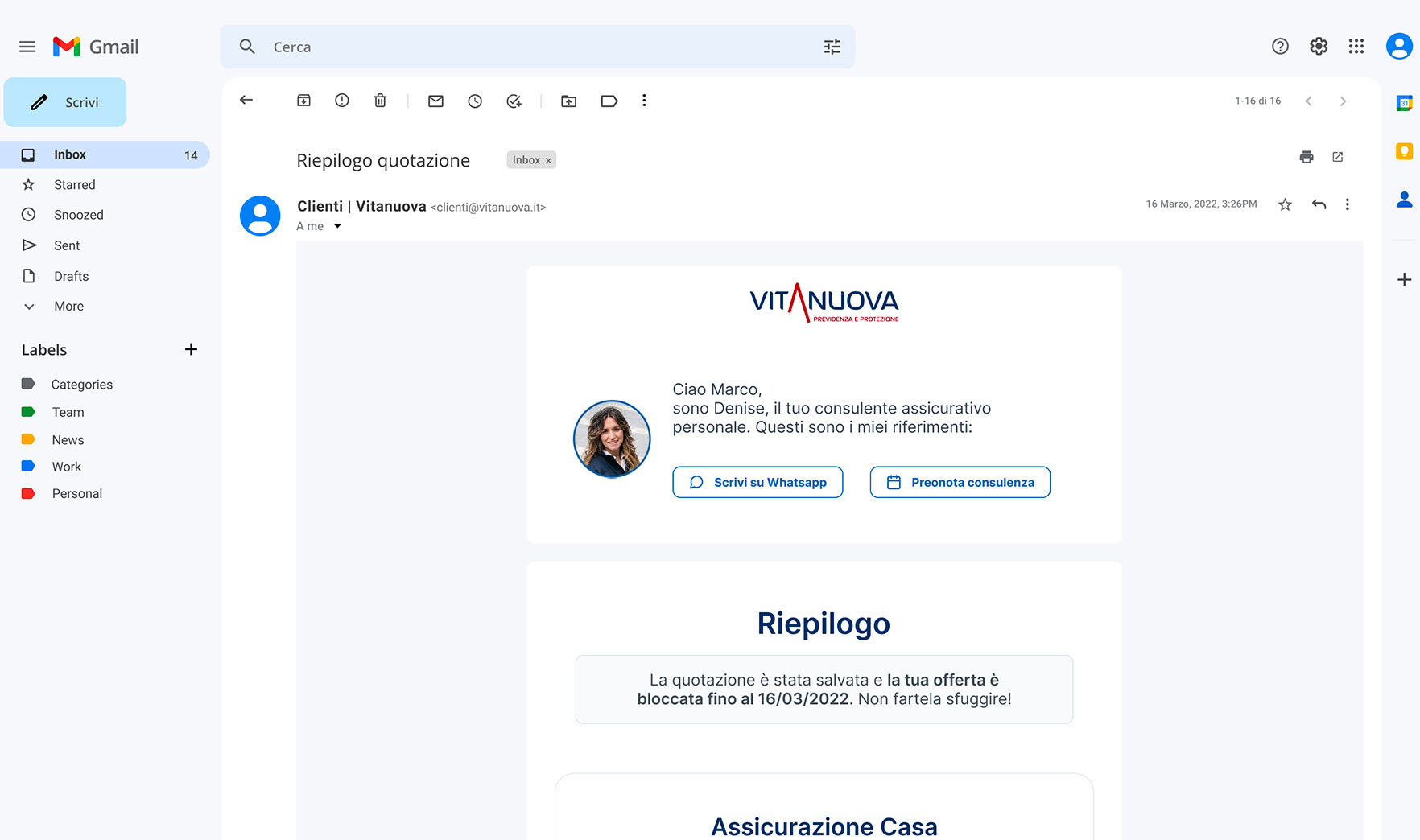The image size is (1420, 840).
Task: Remove the Inbox label tag
Action: tap(549, 161)
